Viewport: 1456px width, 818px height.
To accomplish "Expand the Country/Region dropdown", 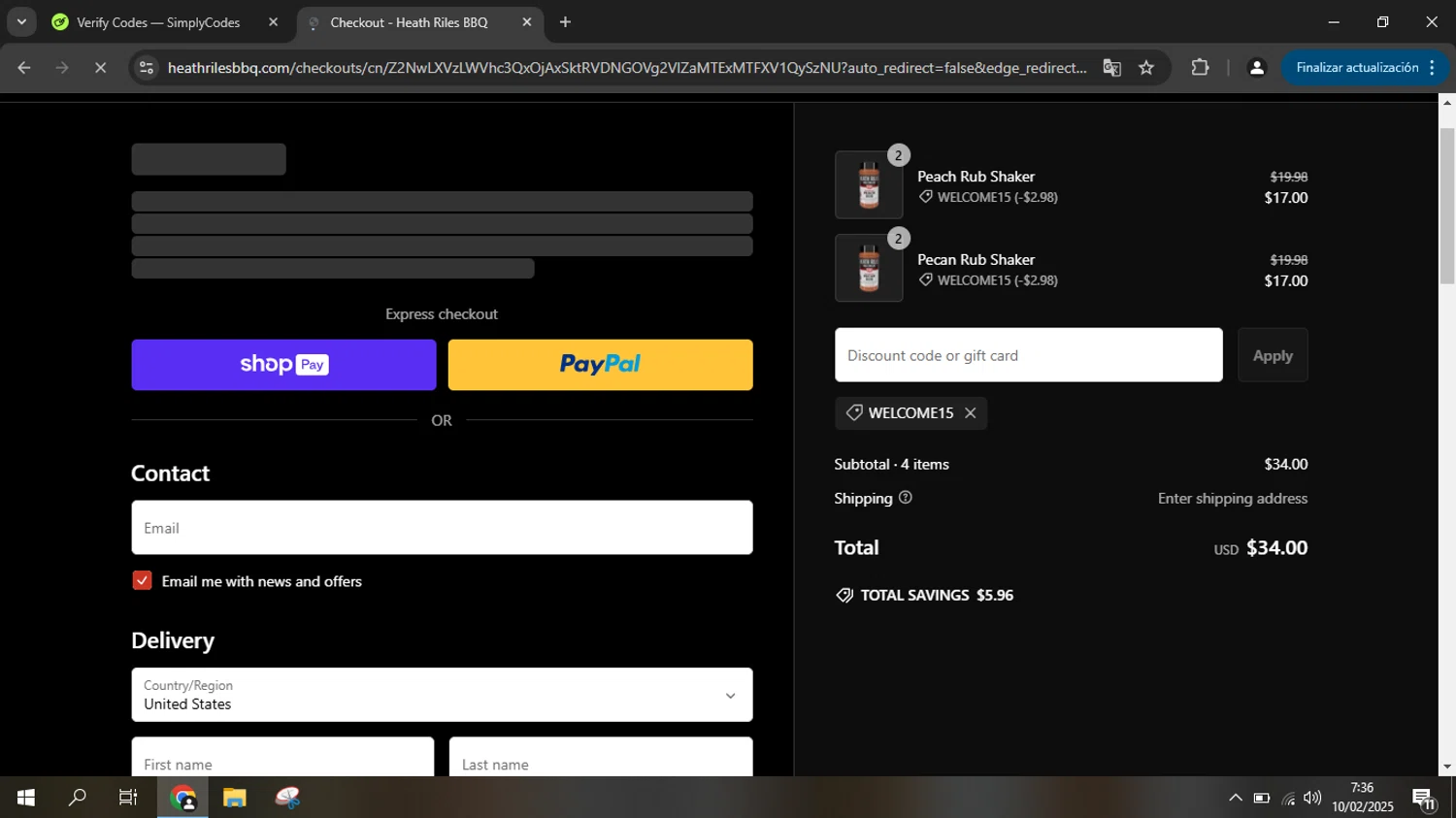I will click(442, 695).
